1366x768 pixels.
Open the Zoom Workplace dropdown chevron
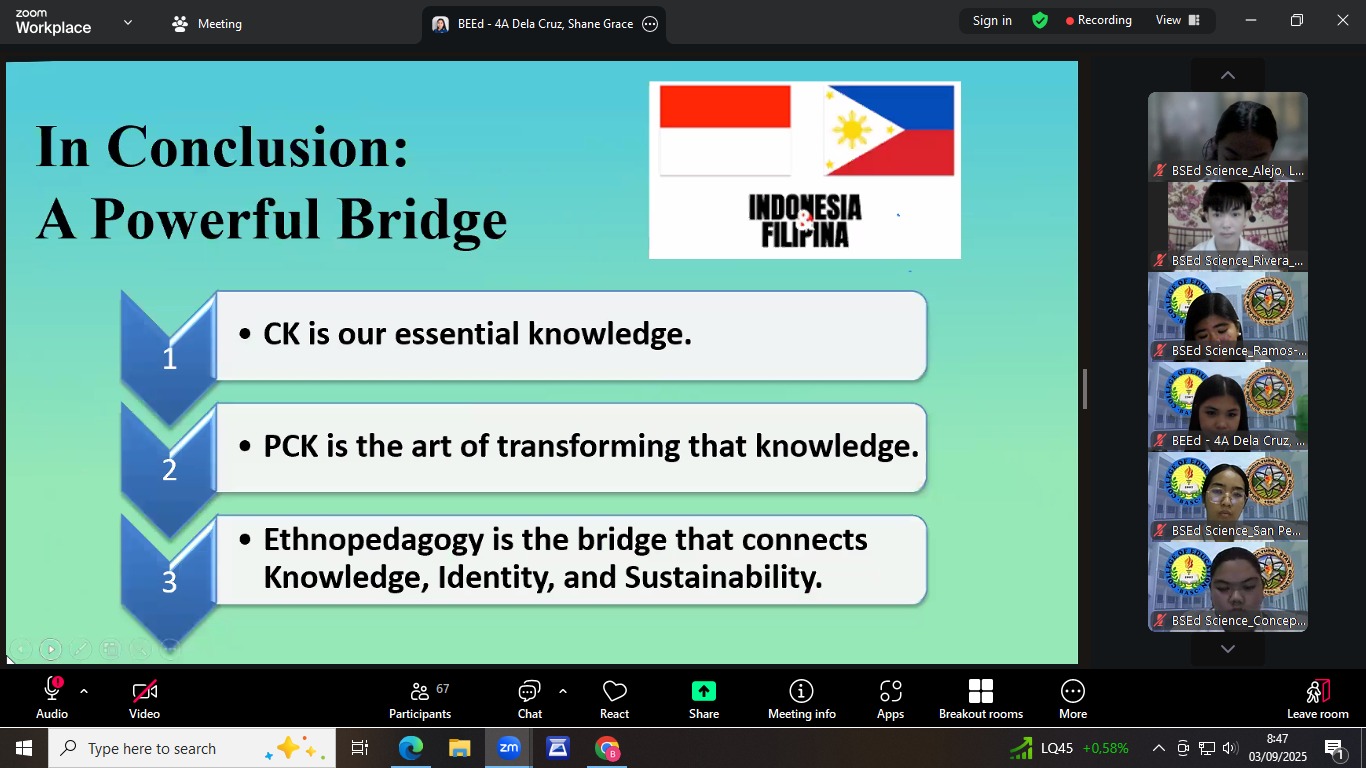tap(127, 22)
